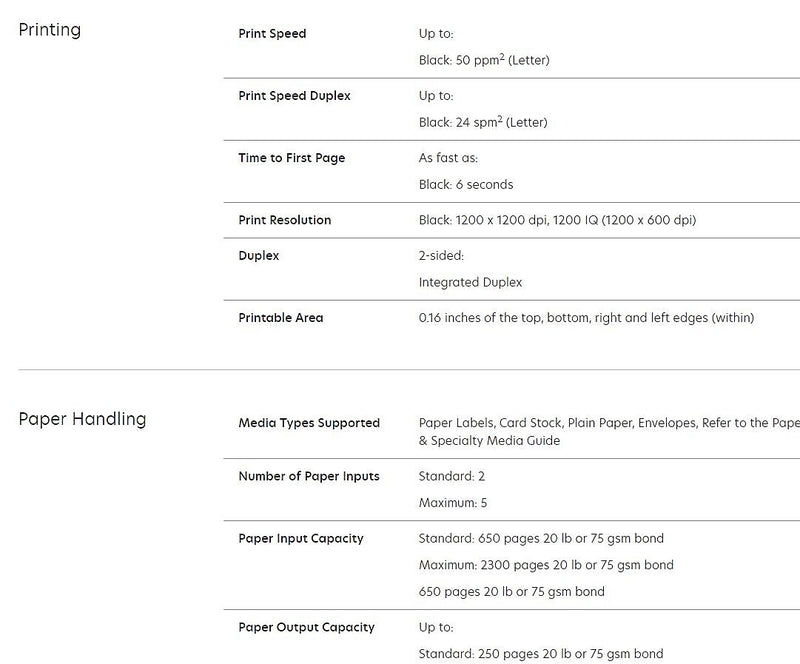The width and height of the screenshot is (800, 664).
Task: Select the Print Speed Duplex label
Action: click(294, 96)
